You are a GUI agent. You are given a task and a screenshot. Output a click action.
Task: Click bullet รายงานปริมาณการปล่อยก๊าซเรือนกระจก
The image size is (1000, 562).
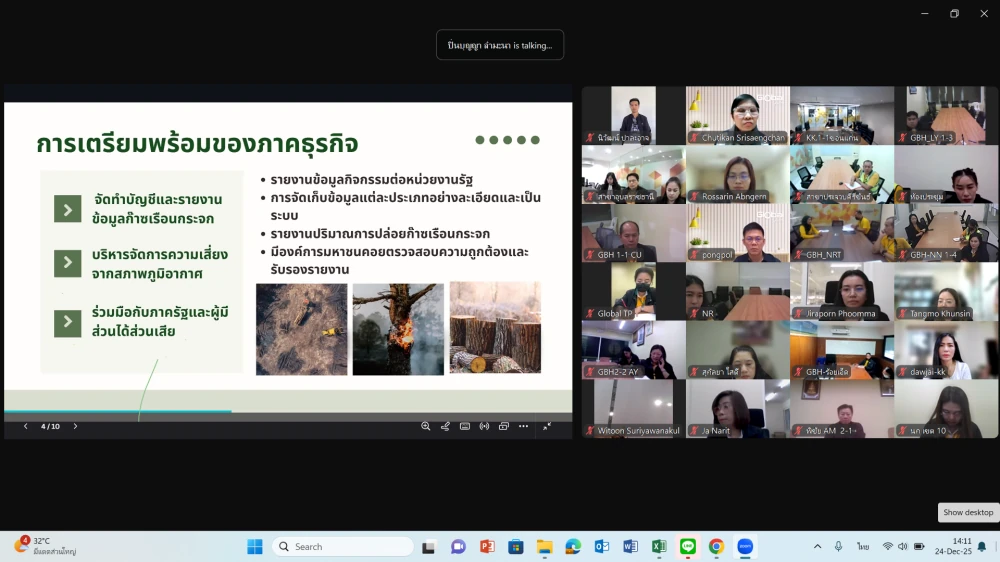point(380,233)
